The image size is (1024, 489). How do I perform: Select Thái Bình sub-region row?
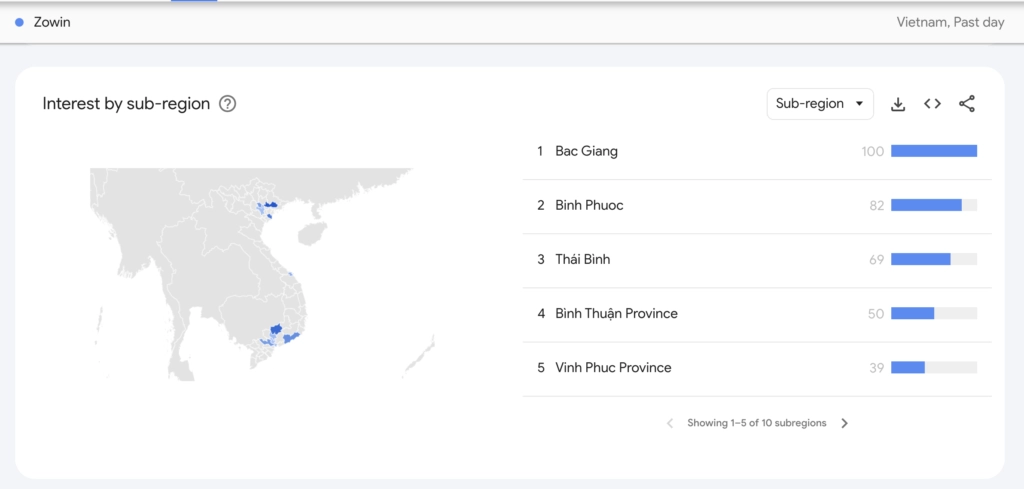[582, 259]
